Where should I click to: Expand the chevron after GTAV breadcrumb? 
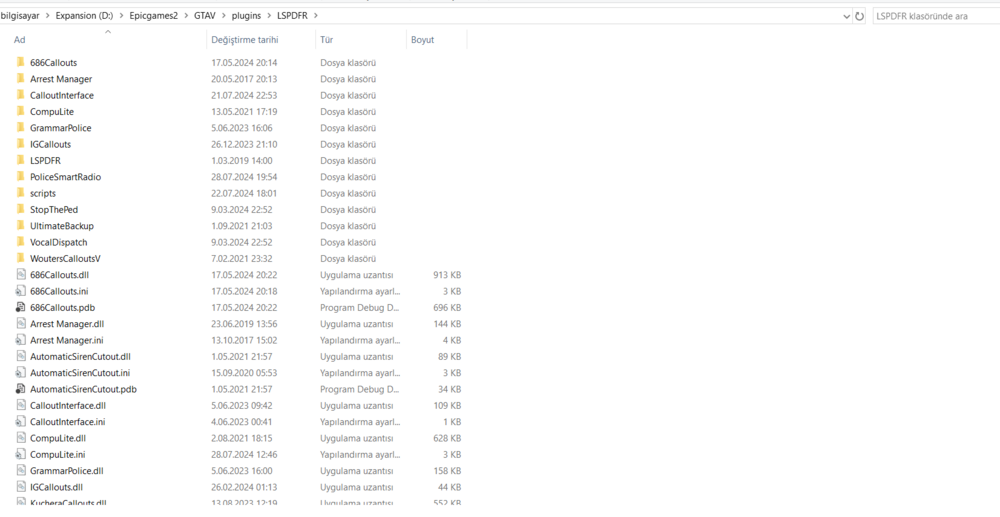pos(222,16)
